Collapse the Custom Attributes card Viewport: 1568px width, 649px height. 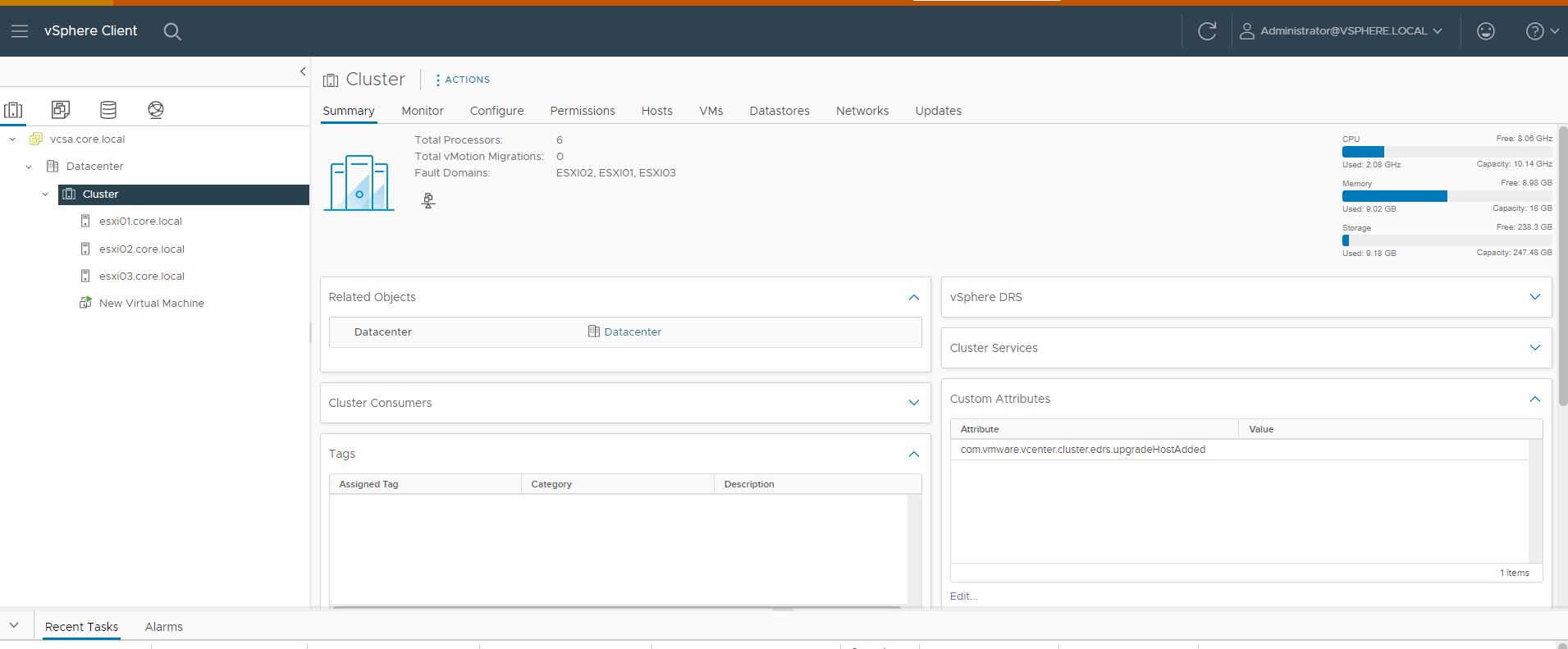[x=1535, y=399]
